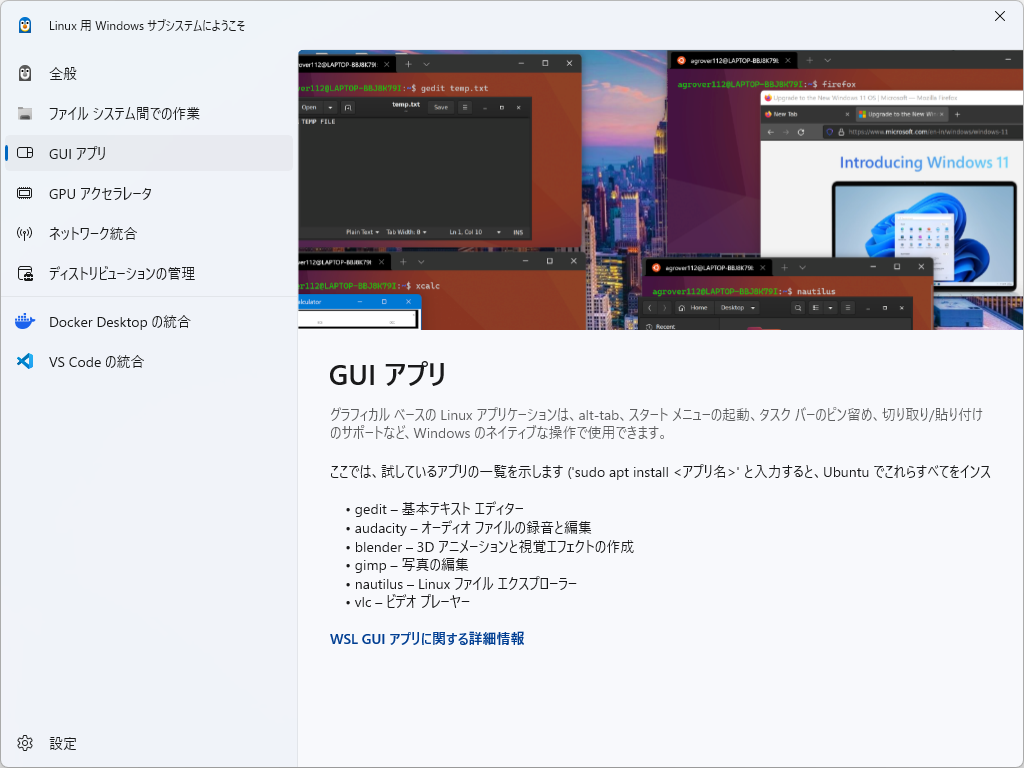Switch to the 全般 section
Viewport: 1024px width, 768px height.
coord(64,73)
